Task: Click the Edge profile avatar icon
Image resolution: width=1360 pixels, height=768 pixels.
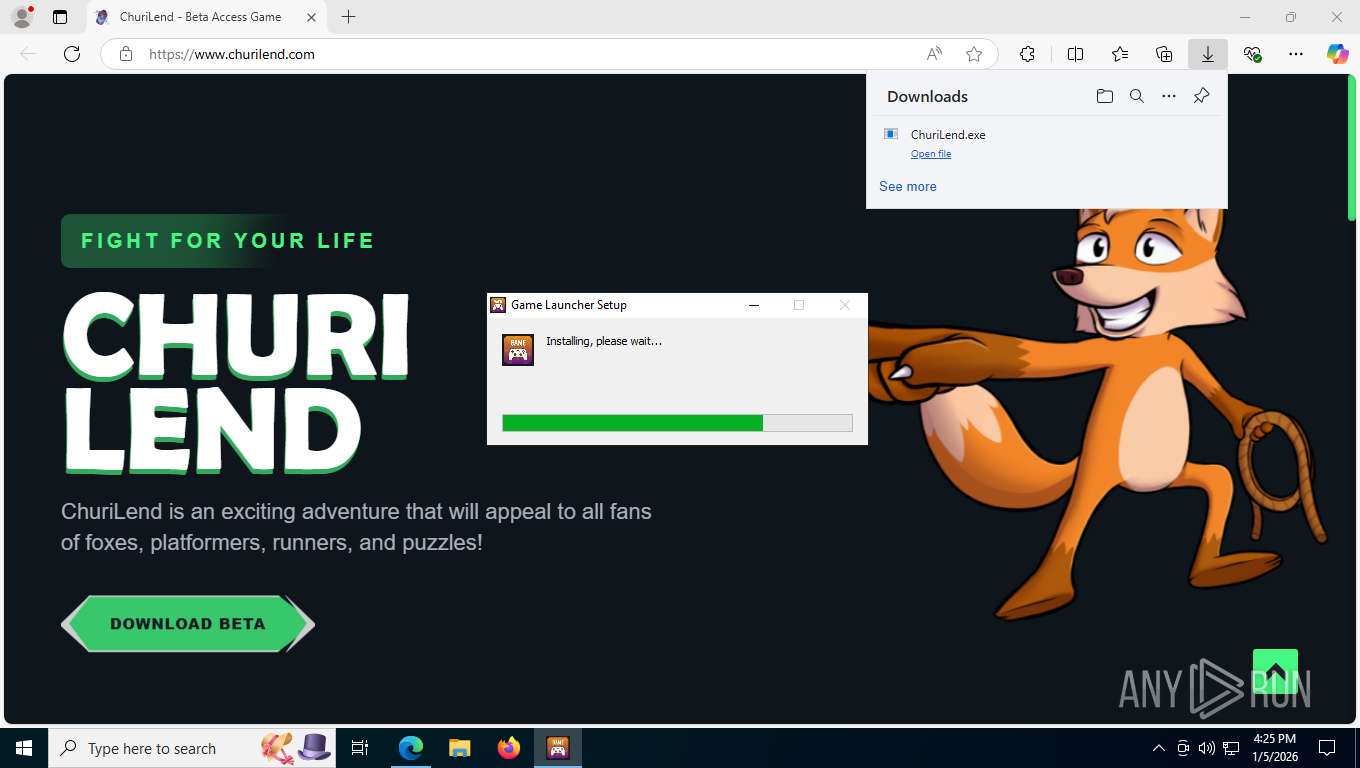Action: (x=21, y=17)
